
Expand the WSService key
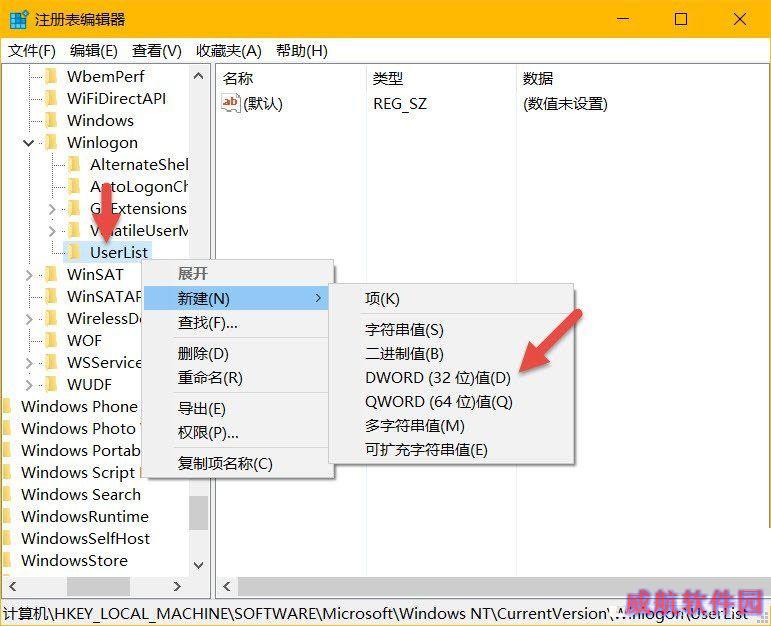pyautogui.click(x=29, y=363)
